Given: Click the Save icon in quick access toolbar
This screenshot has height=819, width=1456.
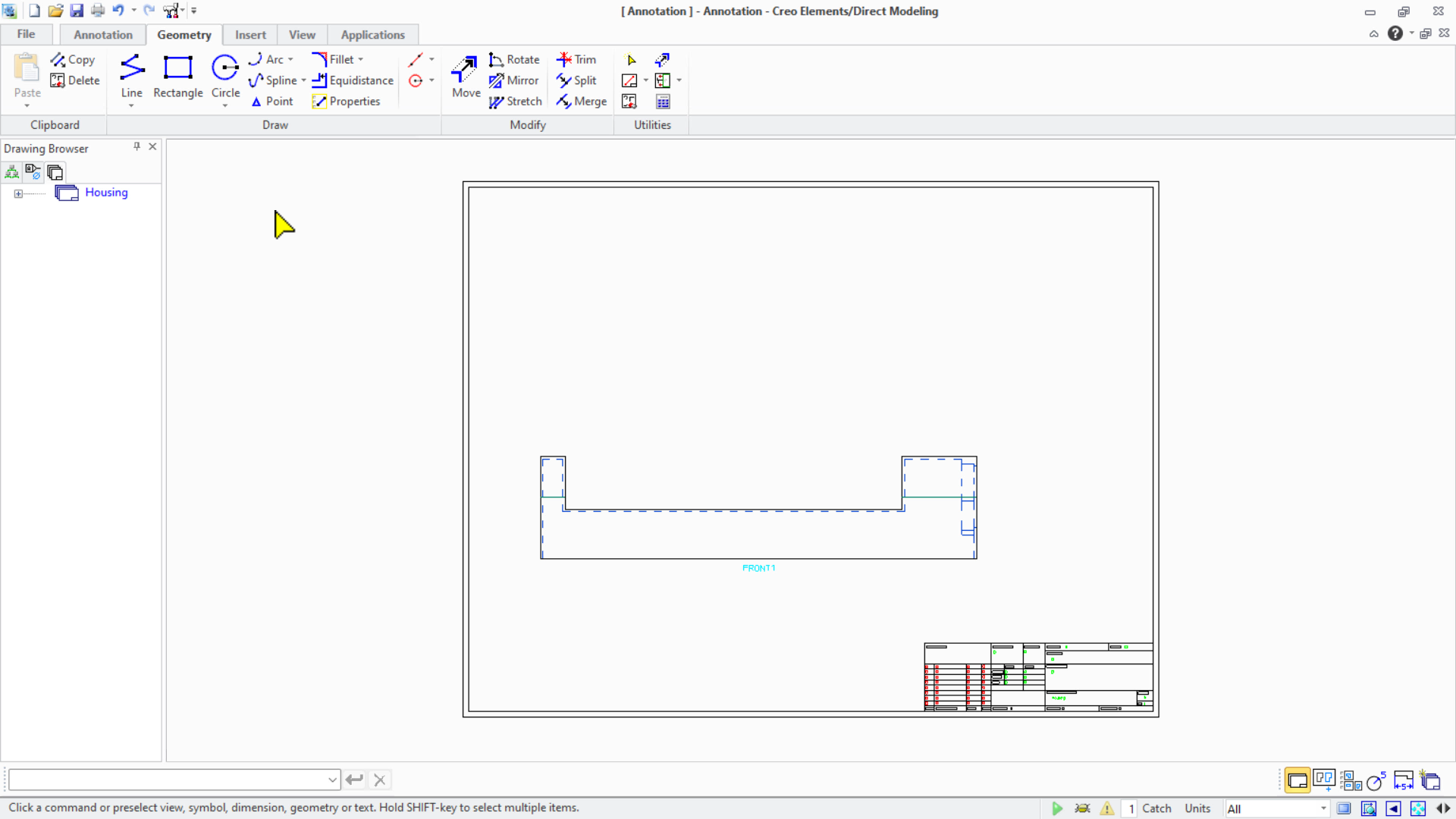Looking at the screenshot, I should (x=77, y=11).
